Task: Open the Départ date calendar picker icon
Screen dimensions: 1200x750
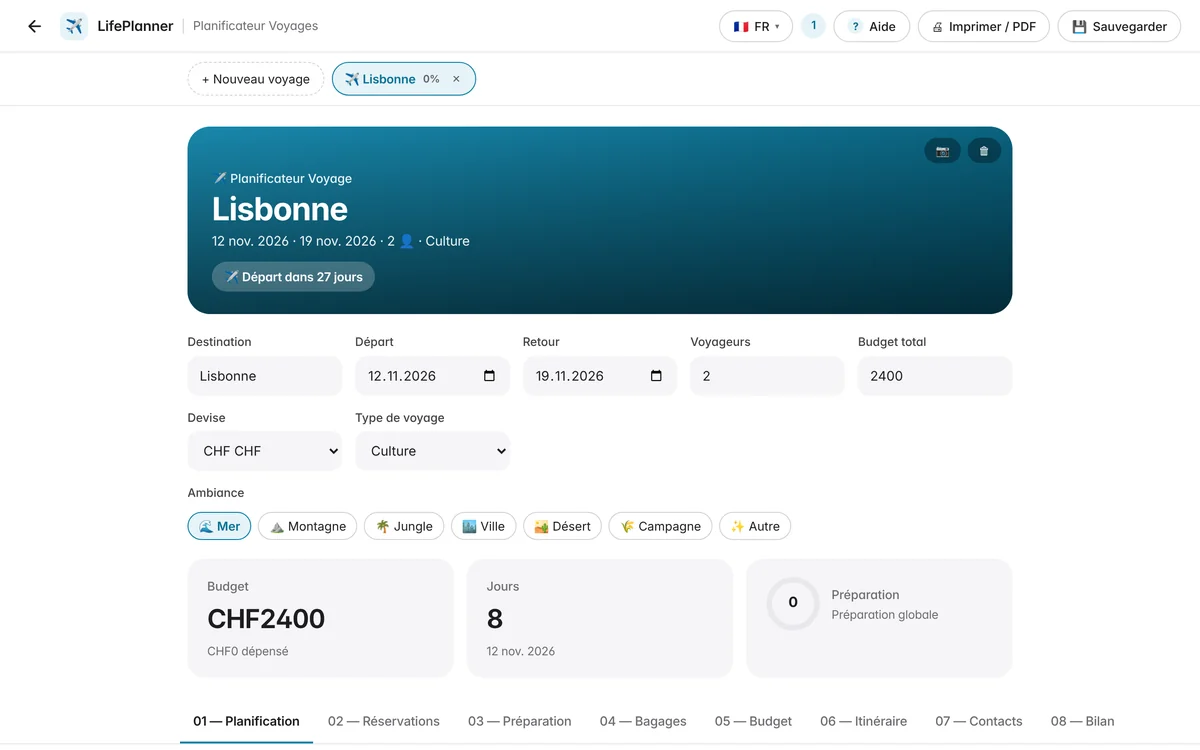Action: [489, 376]
